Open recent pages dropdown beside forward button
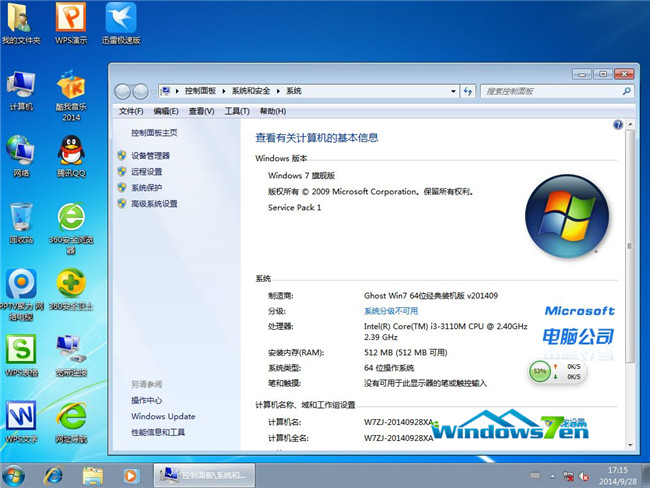 [x=153, y=92]
